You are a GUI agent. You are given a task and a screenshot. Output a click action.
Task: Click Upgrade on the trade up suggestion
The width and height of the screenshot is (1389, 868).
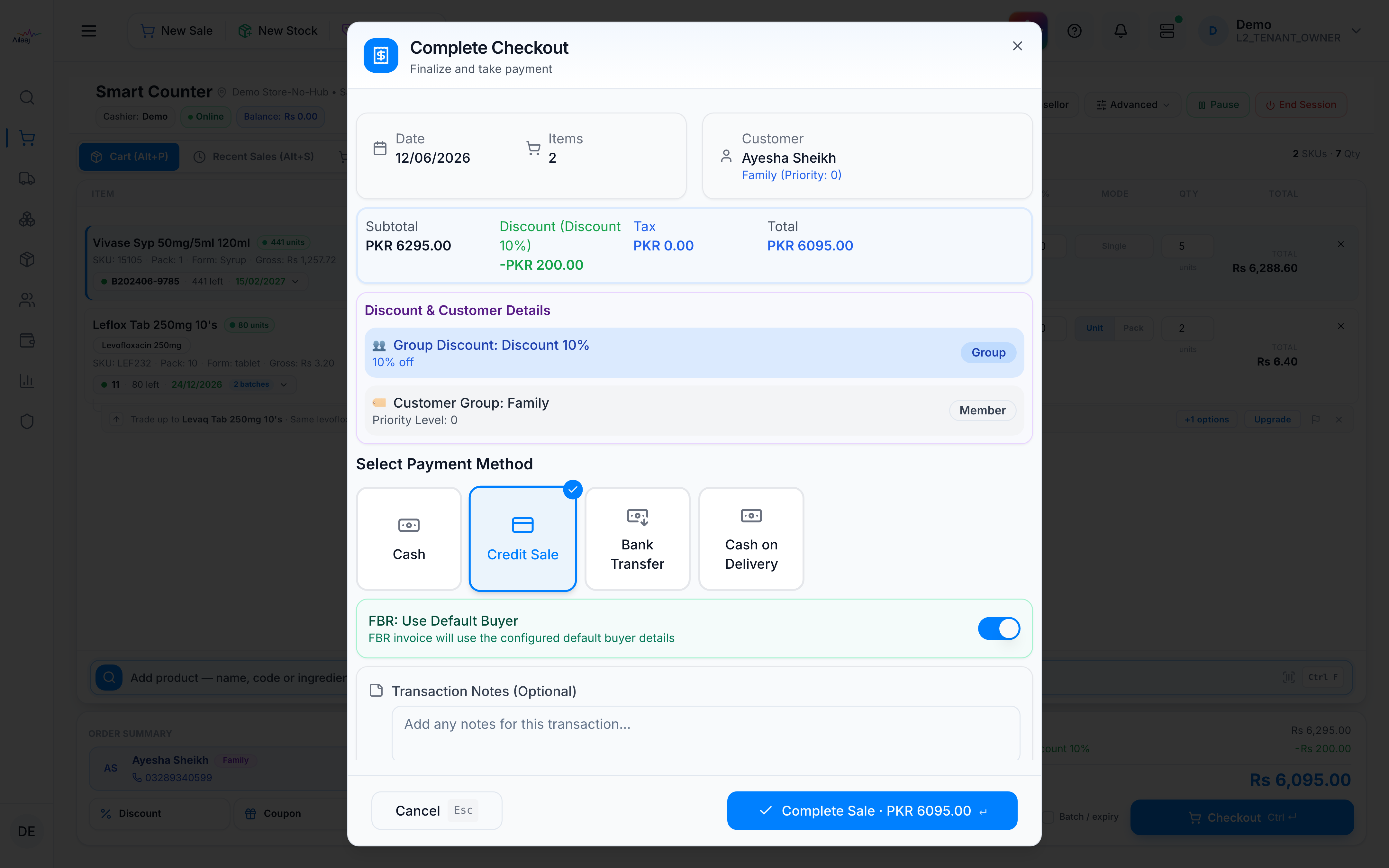point(1272,420)
